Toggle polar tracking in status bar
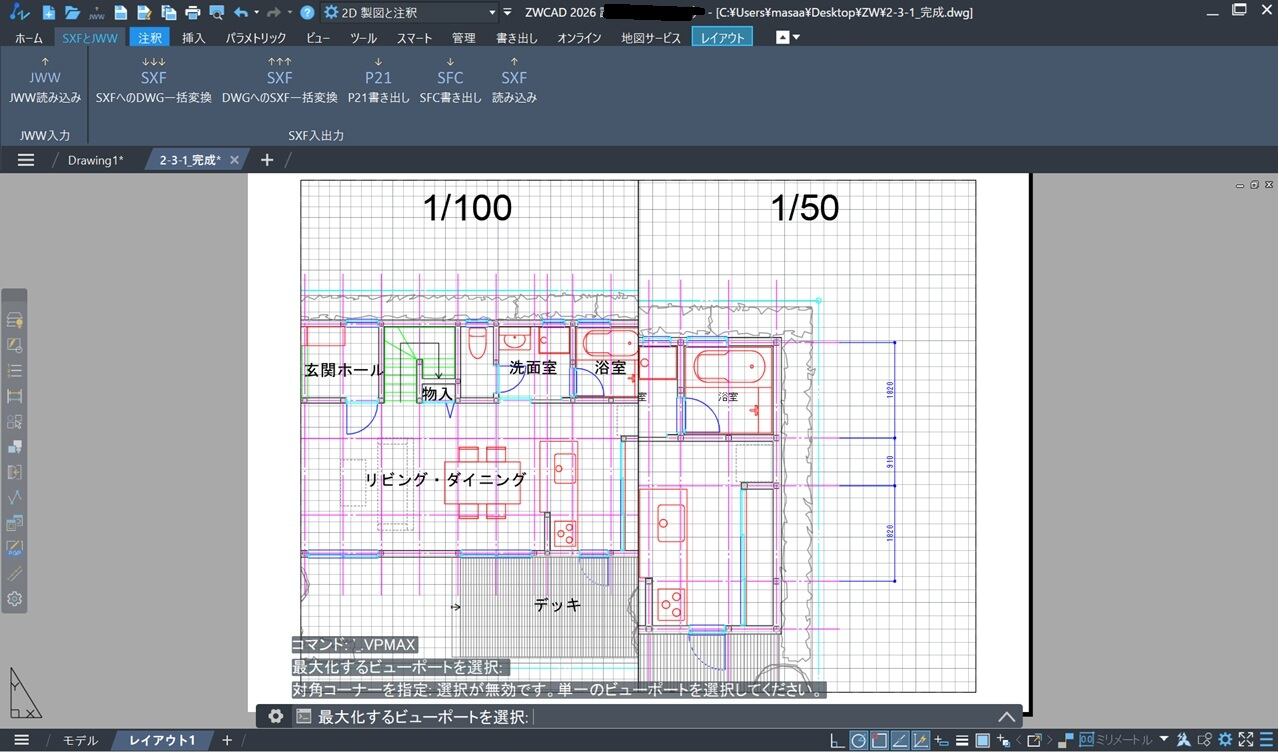1279x755 pixels. coord(858,741)
